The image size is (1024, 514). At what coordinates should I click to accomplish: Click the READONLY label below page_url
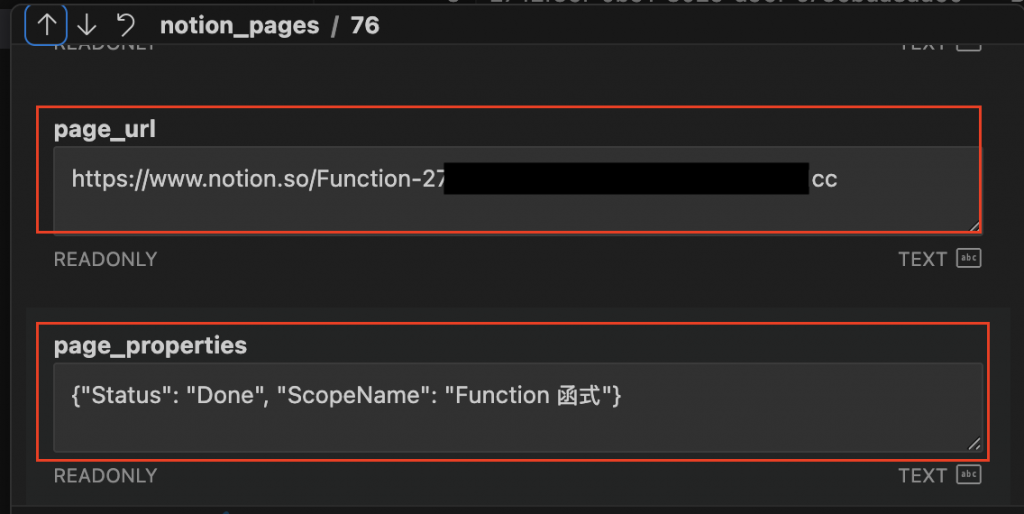tap(105, 259)
